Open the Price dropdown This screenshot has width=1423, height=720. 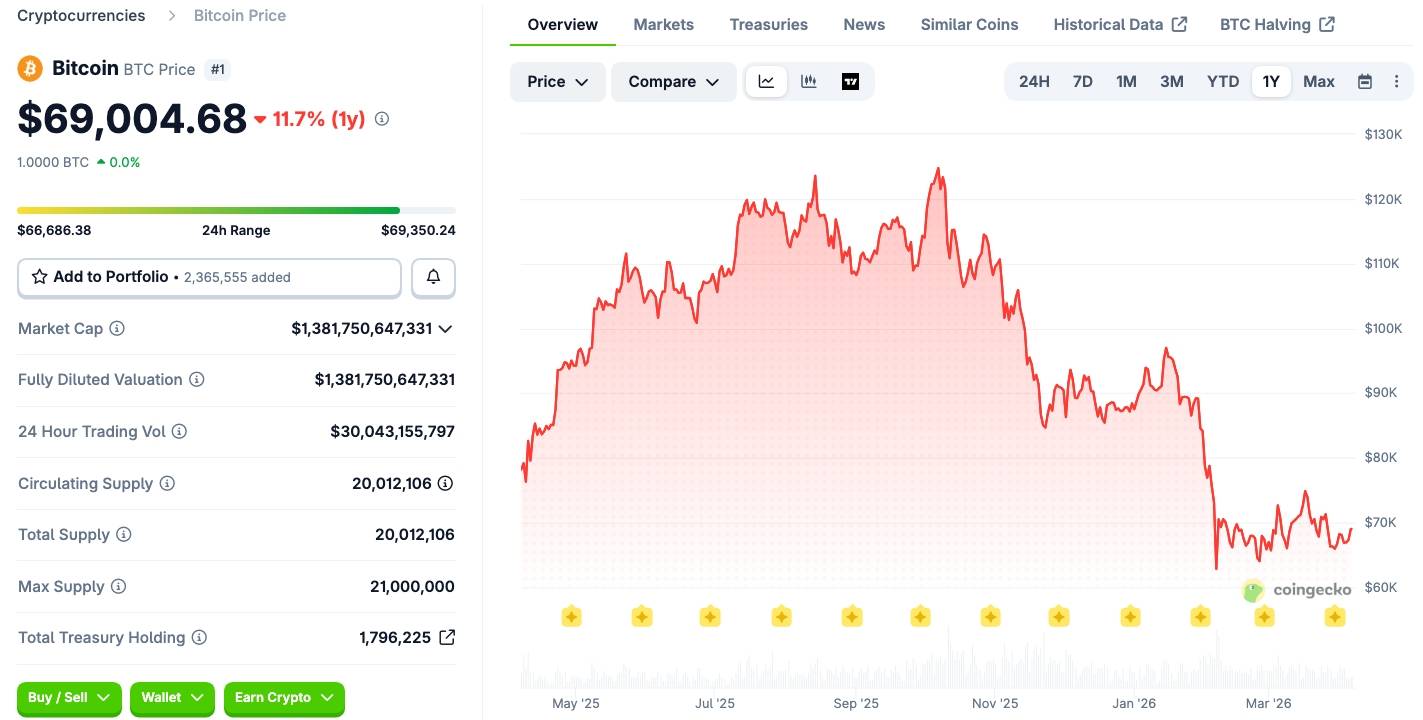[557, 81]
